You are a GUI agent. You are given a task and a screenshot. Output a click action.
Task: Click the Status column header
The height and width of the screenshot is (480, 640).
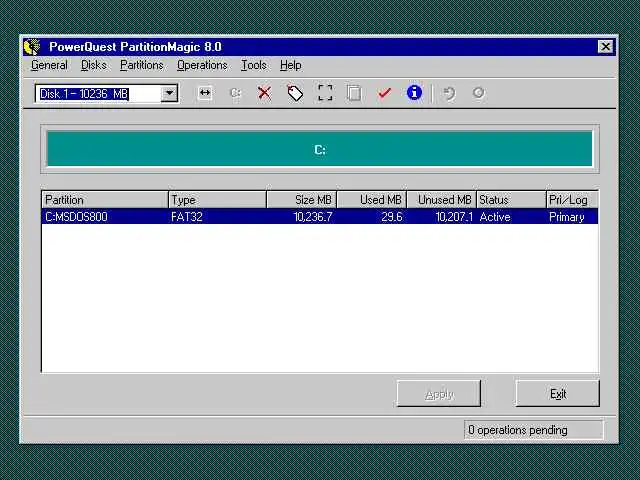tap(511, 200)
